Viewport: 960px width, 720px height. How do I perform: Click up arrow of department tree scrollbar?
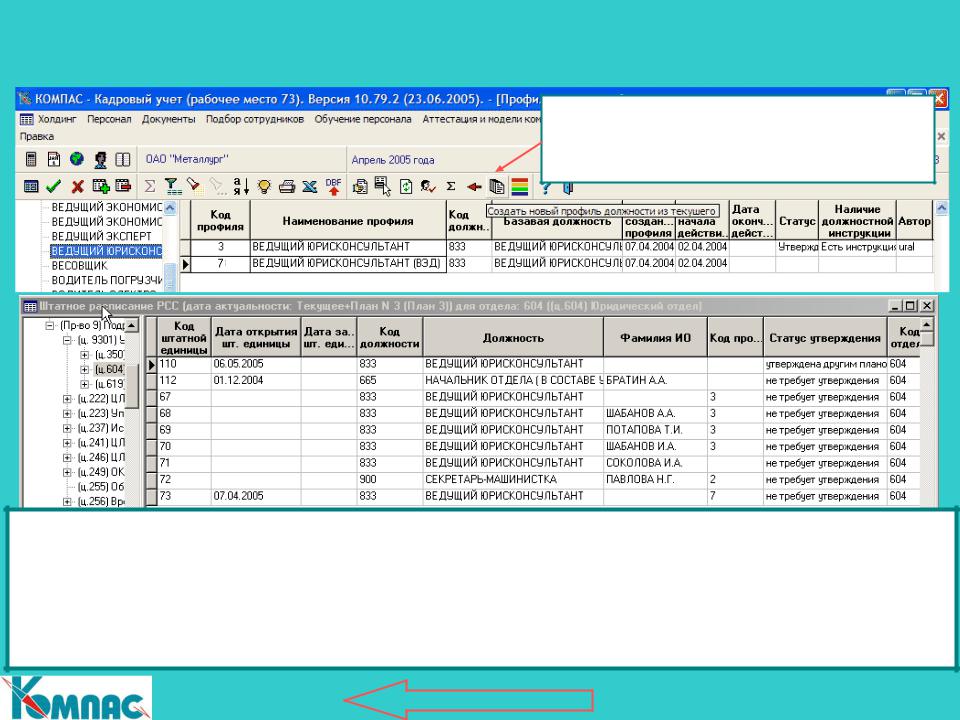click(132, 324)
